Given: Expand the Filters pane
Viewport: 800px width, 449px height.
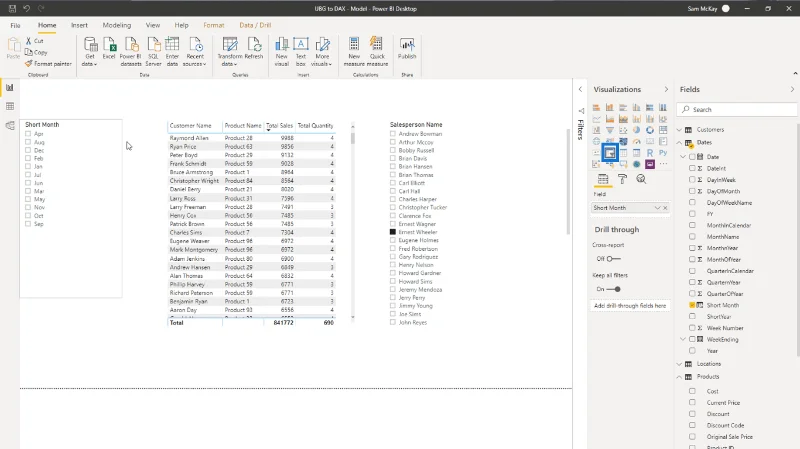Looking at the screenshot, I should point(580,89).
